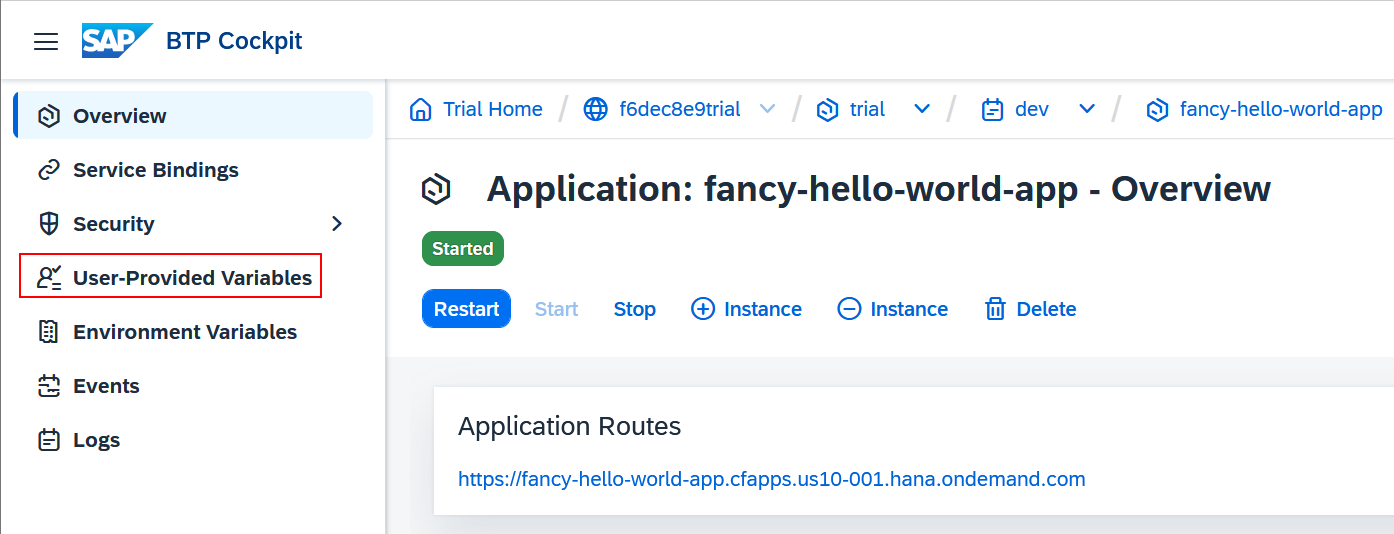Expand the Security submenu chevron
1394x534 pixels.
(337, 224)
